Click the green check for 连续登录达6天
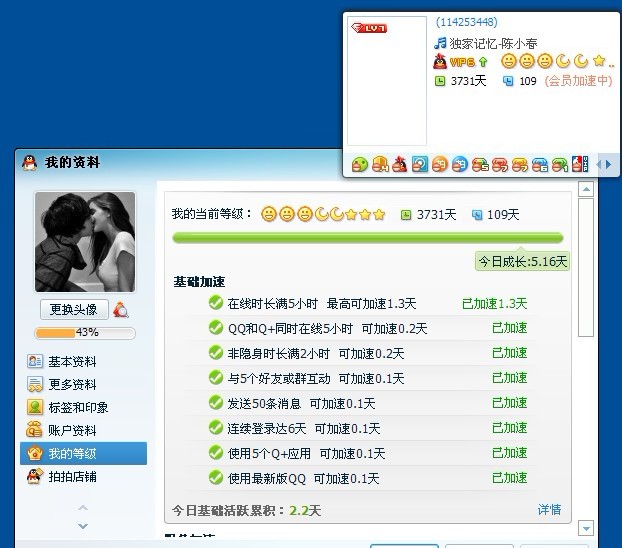 pyautogui.click(x=216, y=428)
